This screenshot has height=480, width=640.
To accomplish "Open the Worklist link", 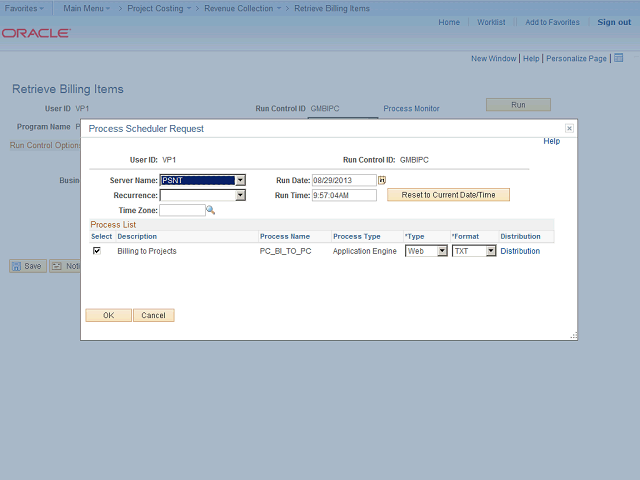I will [x=491, y=22].
